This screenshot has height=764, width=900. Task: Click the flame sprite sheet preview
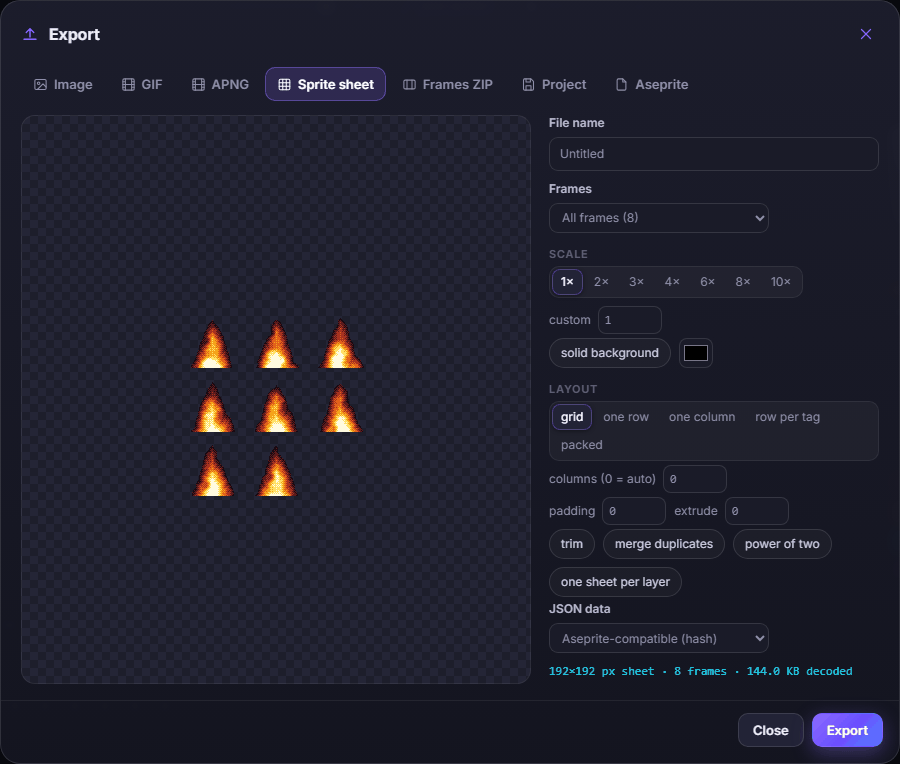click(276, 400)
